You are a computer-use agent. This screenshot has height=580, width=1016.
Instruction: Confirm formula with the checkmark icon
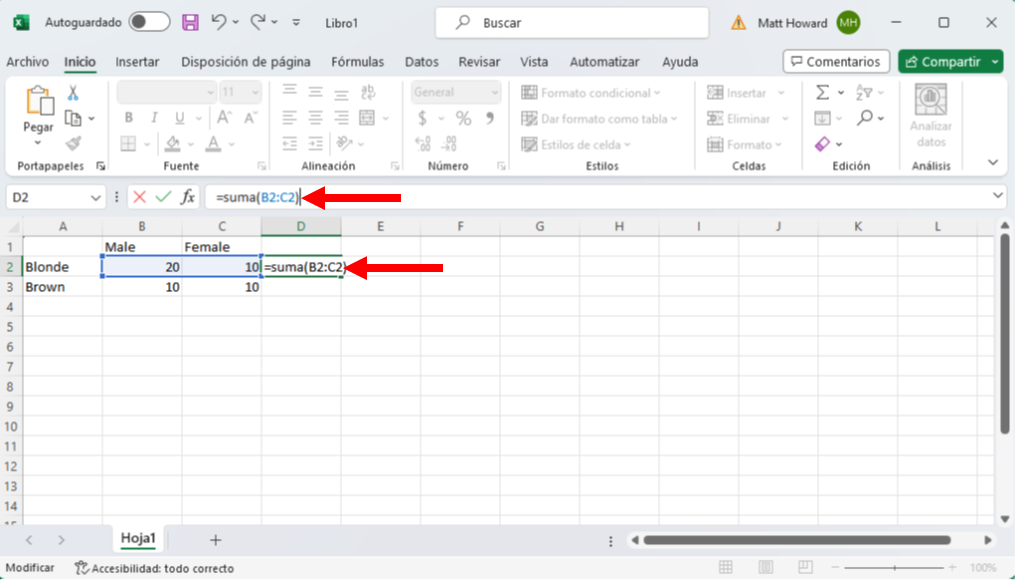[163, 197]
